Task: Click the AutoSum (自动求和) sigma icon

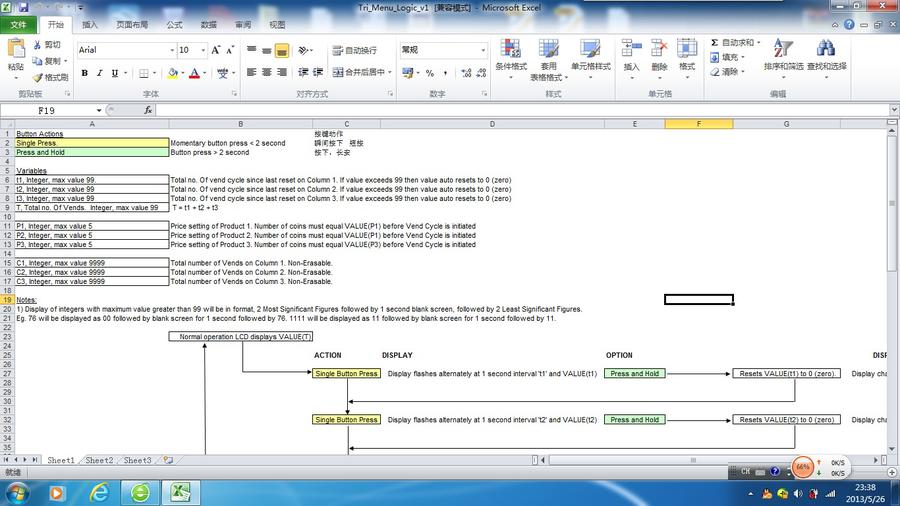Action: (x=714, y=43)
